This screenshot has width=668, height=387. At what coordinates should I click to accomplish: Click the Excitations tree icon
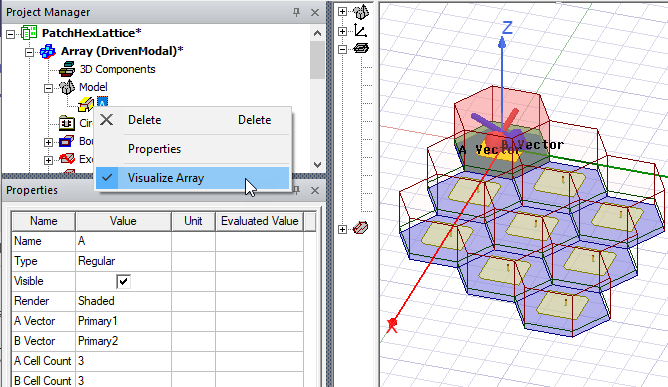click(67, 159)
